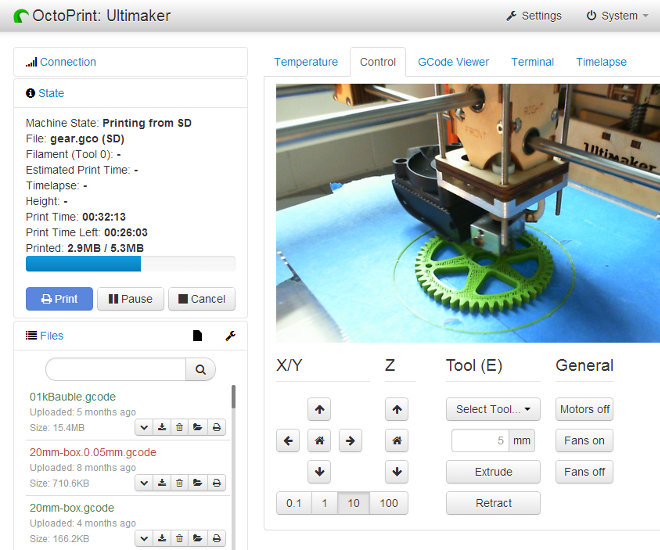Click file name 01kBauble.gcode
This screenshot has height=550, width=660.
[x=72, y=397]
